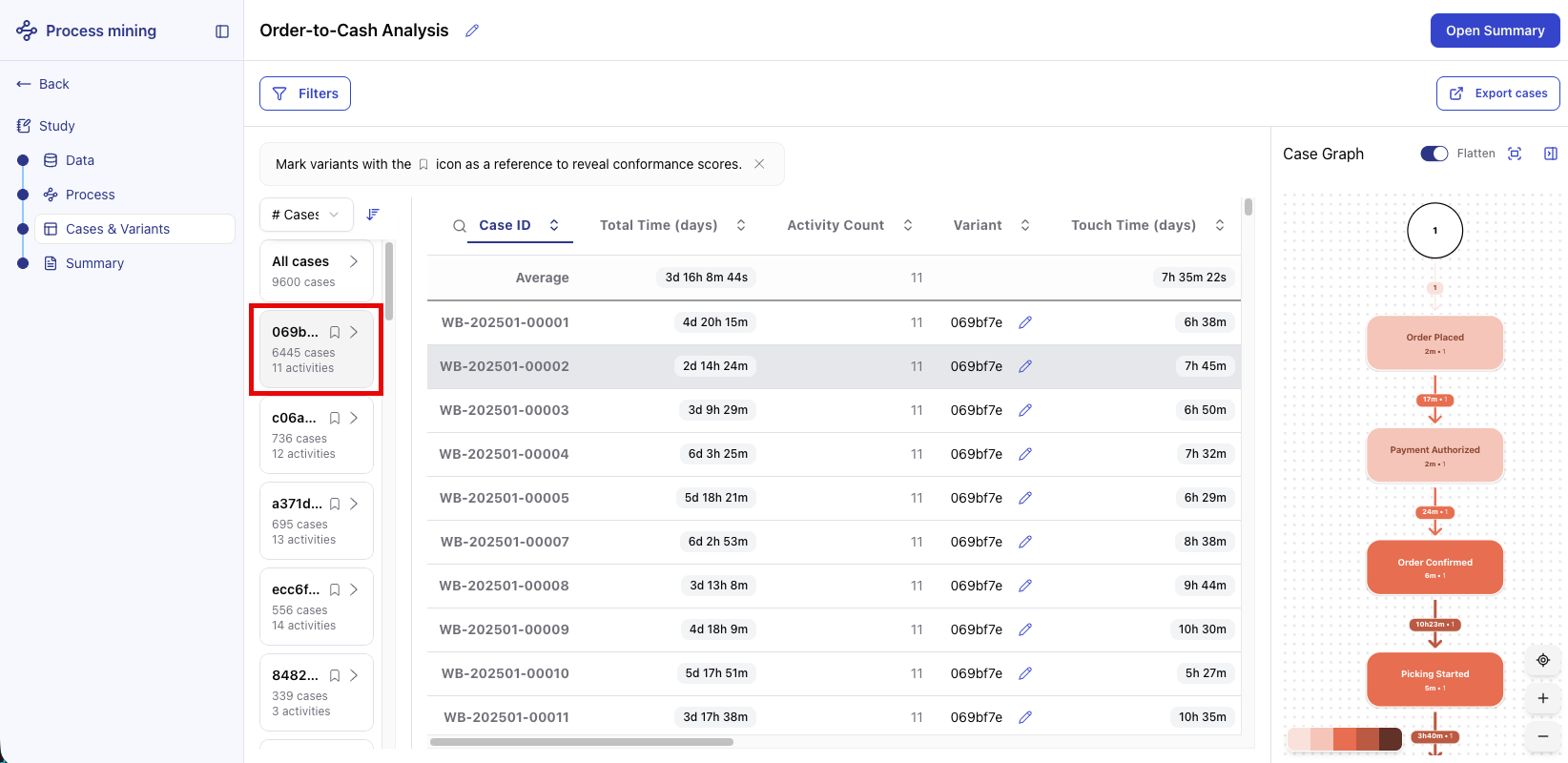Select the Payment Authorized graph node
The image size is (1568, 763).
(x=1434, y=456)
